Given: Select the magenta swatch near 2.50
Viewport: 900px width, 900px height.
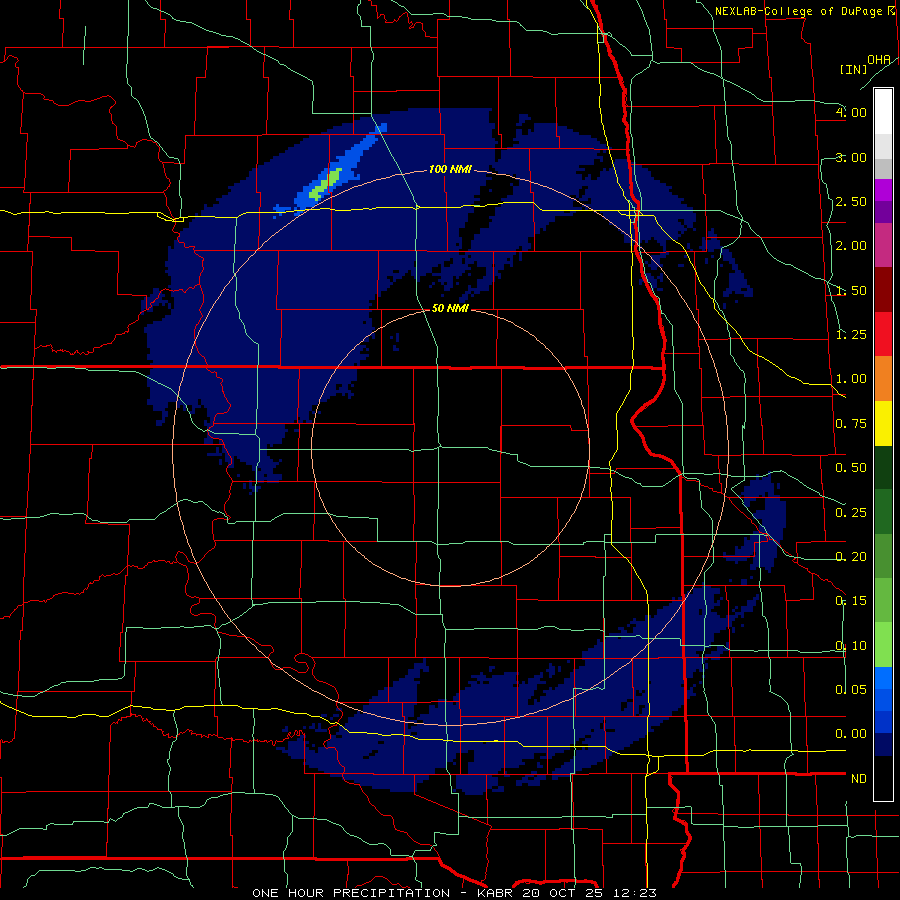Looking at the screenshot, I should point(883,190).
